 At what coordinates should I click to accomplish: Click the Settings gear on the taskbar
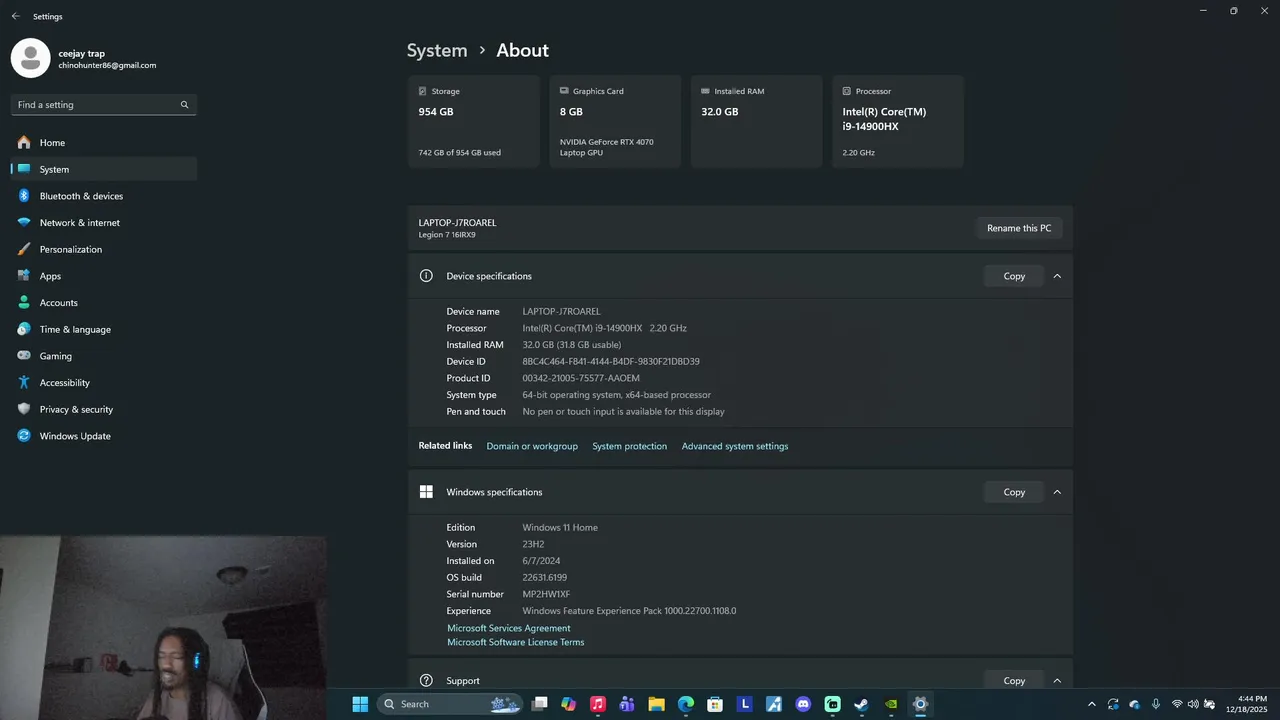point(920,704)
